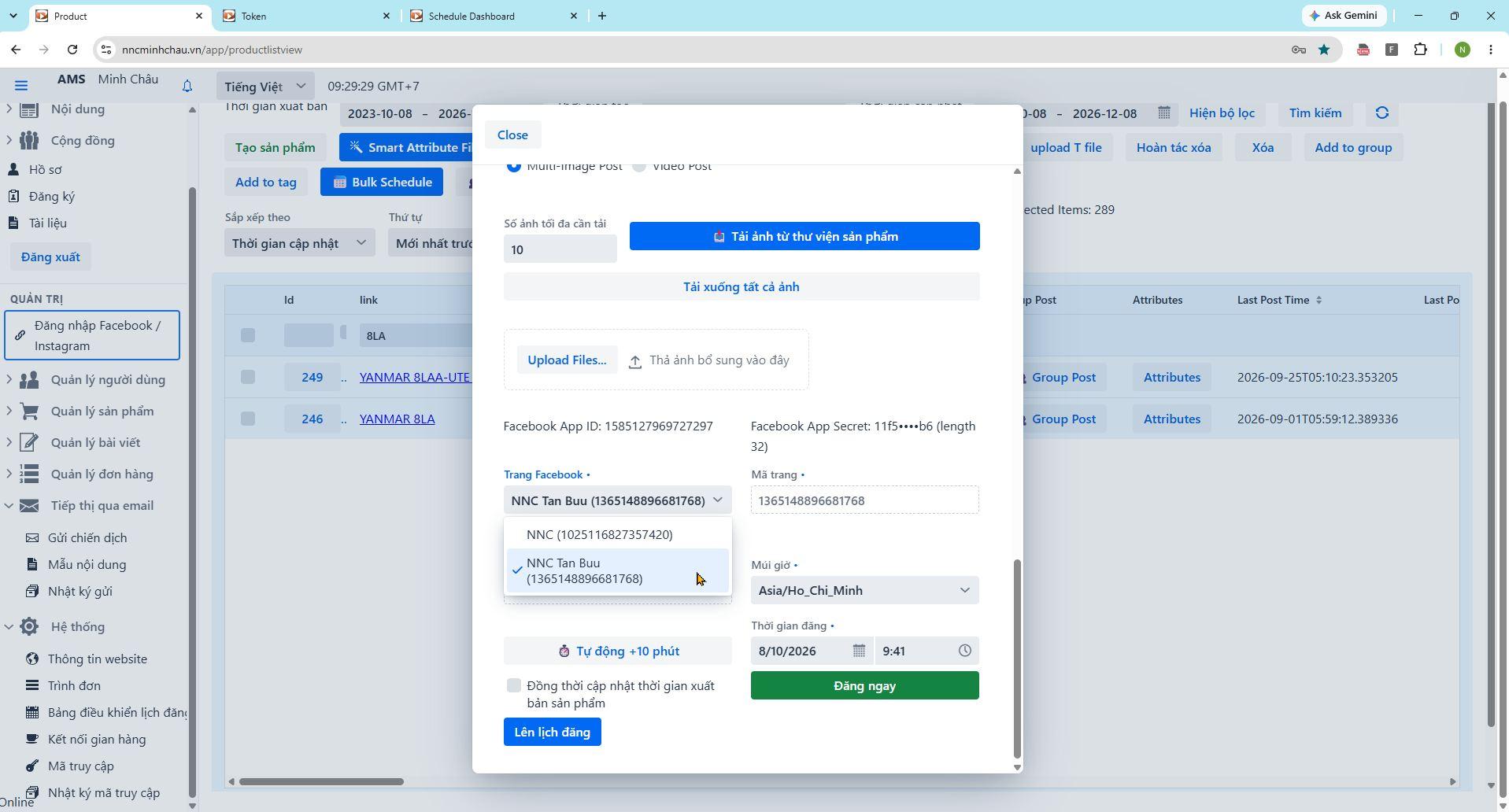
Task: Close the dialog with Close button
Action: (512, 135)
